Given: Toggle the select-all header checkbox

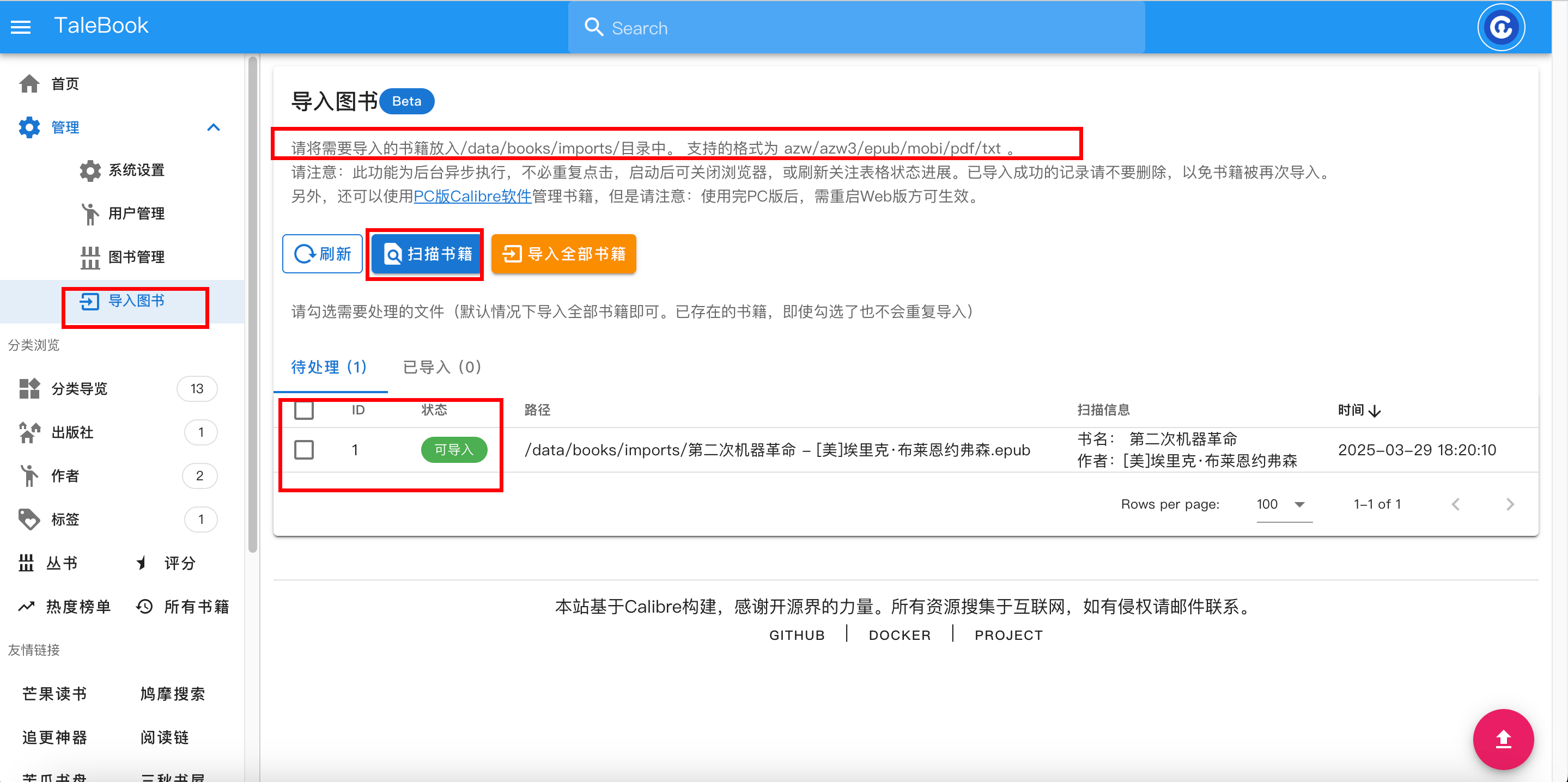Looking at the screenshot, I should tap(304, 410).
